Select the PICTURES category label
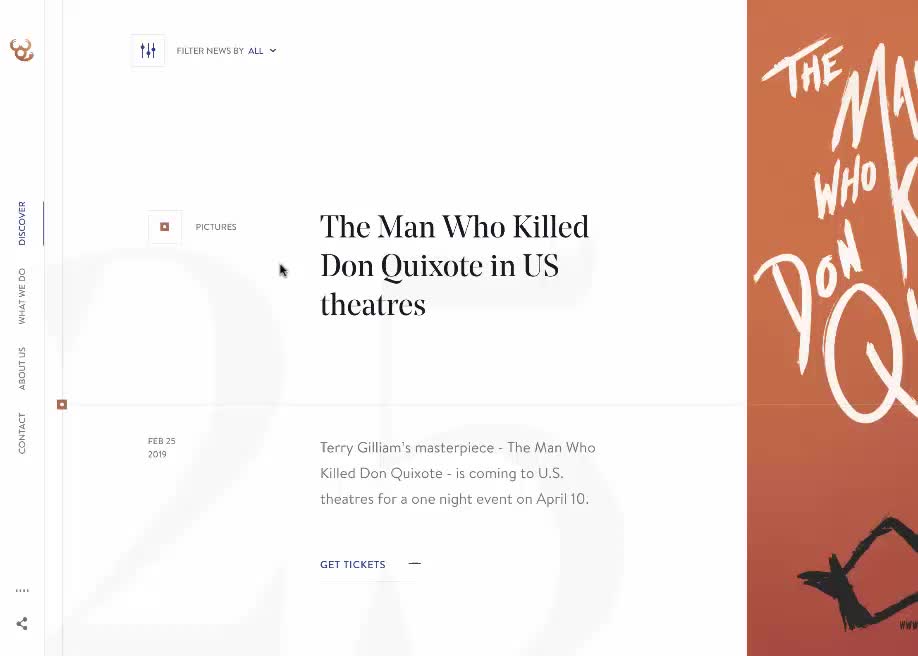The height and width of the screenshot is (656, 918). [x=216, y=227]
